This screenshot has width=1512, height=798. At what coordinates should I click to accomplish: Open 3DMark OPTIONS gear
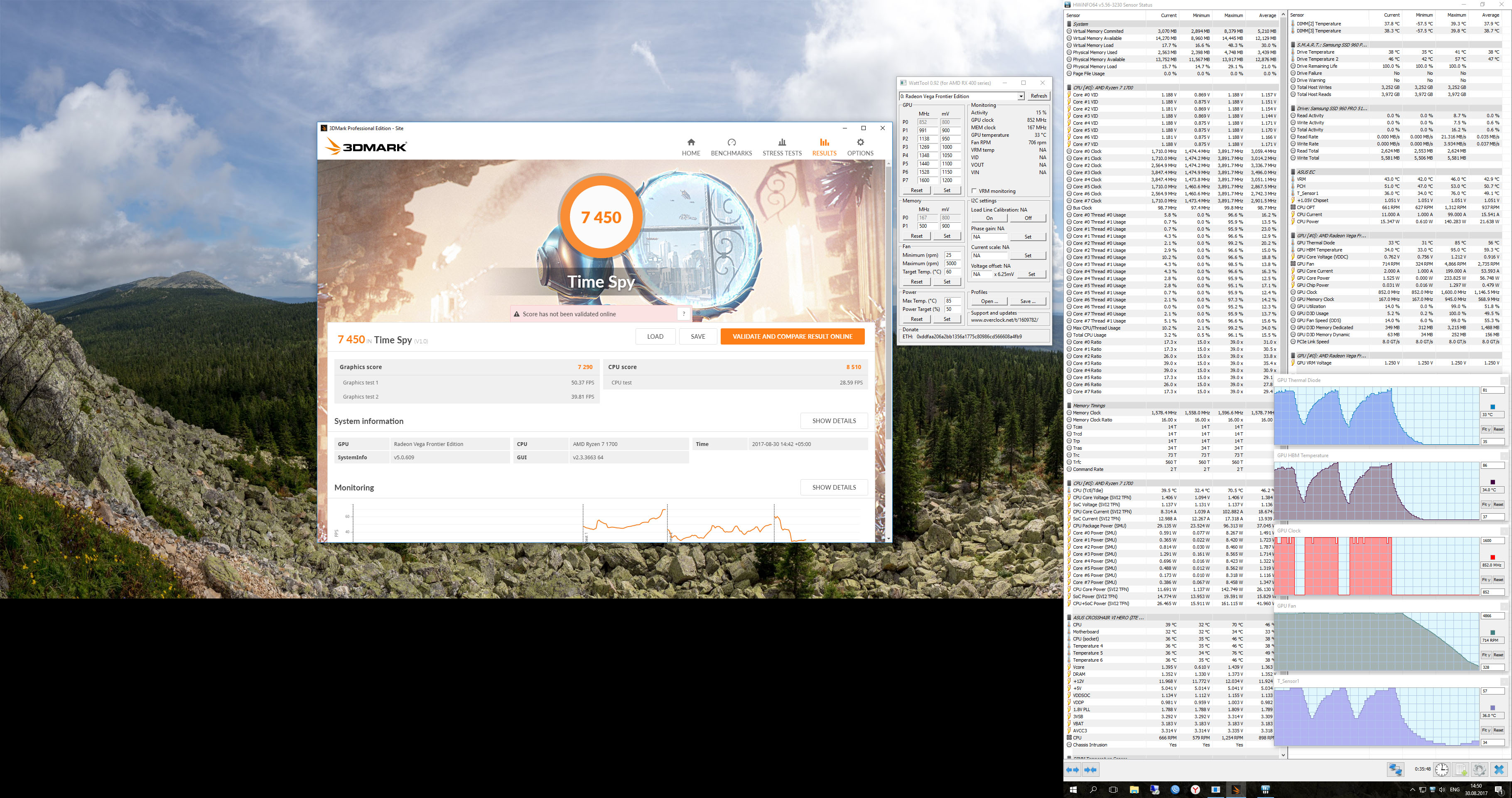pos(860,146)
